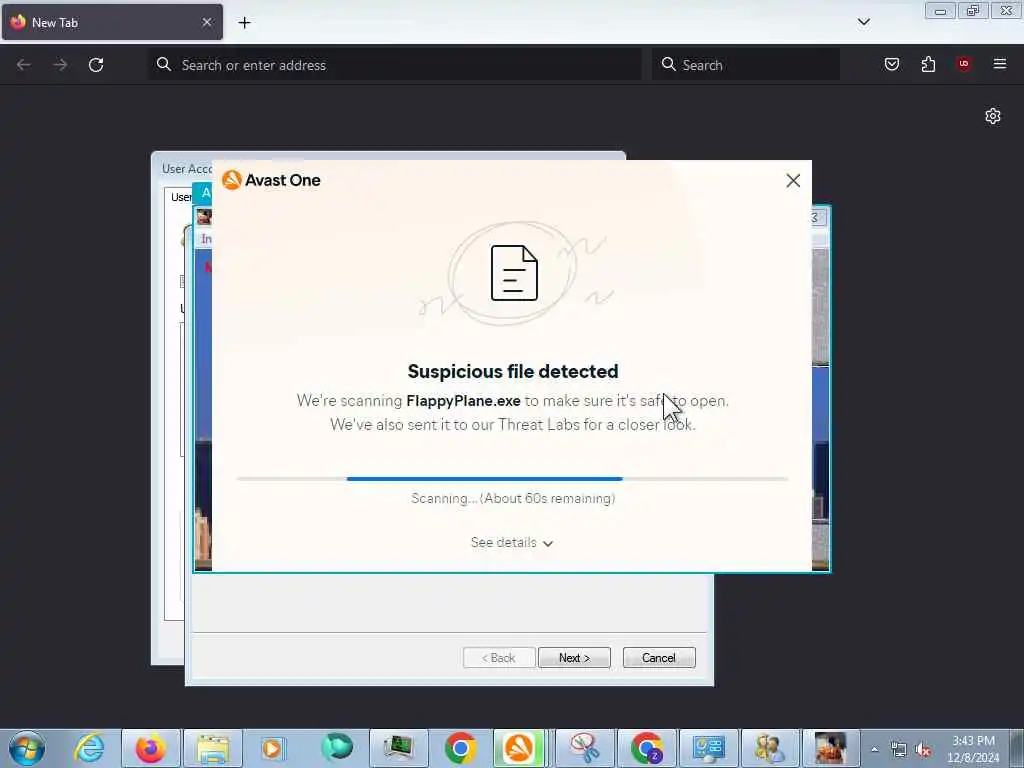1024x768 pixels.
Task: Click the disabled Back button
Action: [499, 658]
